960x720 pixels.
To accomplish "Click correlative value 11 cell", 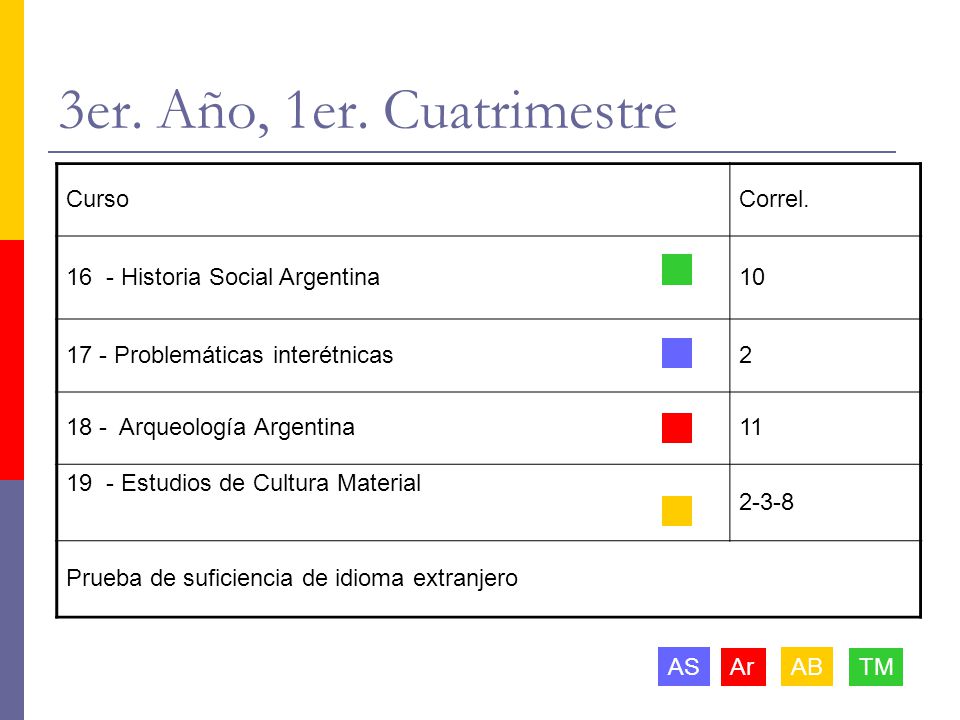I will pyautogui.click(x=825, y=428).
